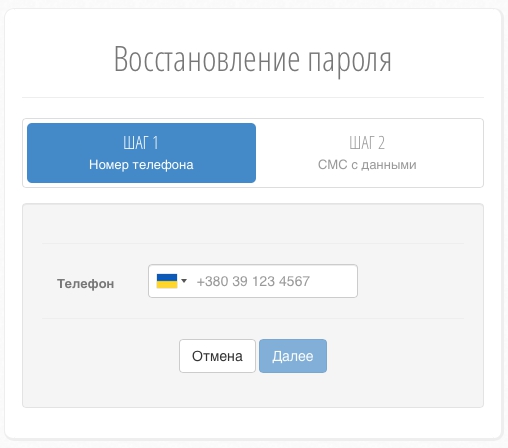Click the Отмена button

pos(217,356)
